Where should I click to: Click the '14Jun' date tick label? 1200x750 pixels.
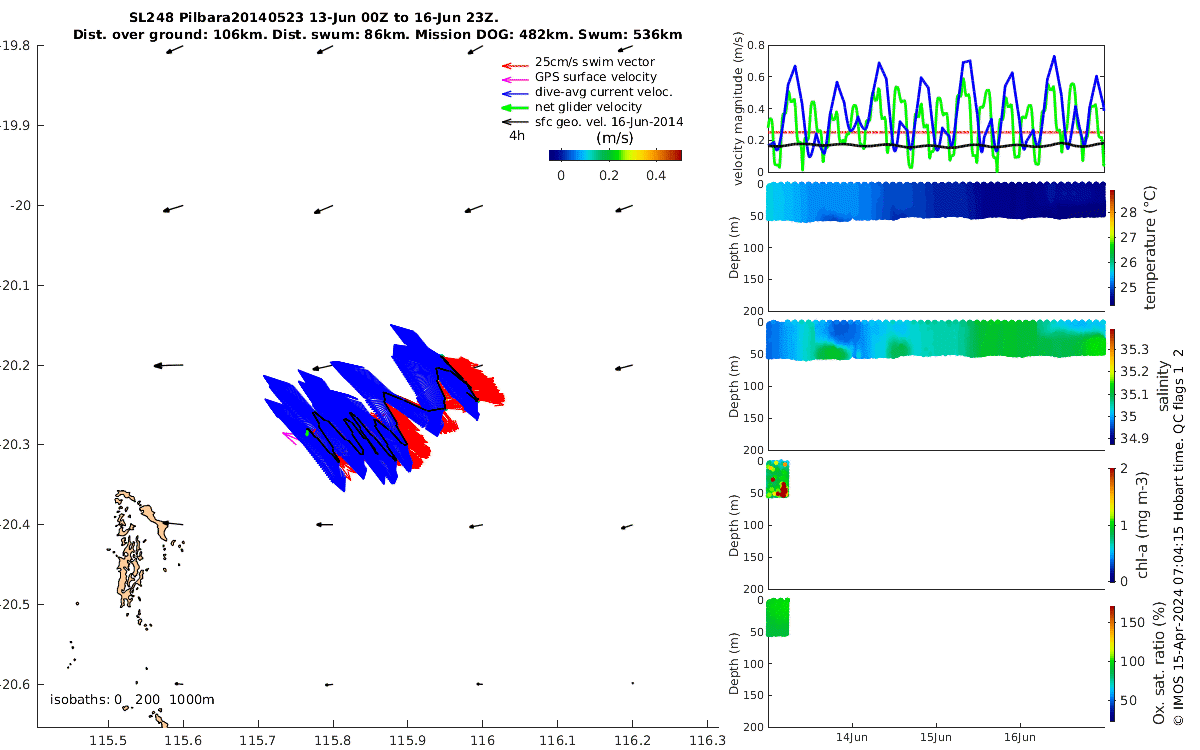point(852,736)
